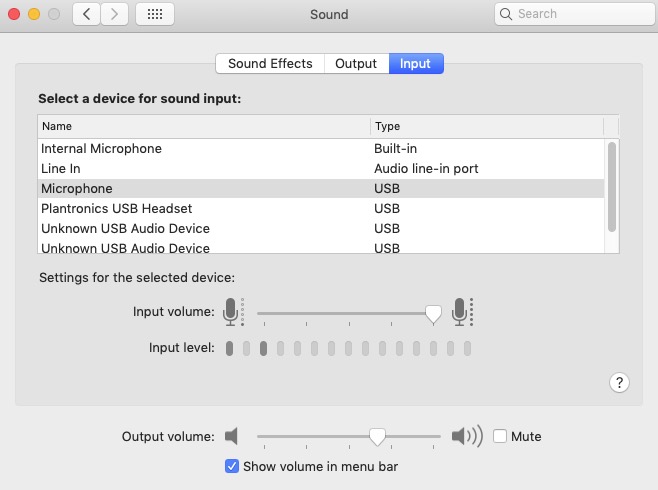Screen dimensions: 658x490
Task: Go back with the left chevron button
Action: [x=86, y=14]
